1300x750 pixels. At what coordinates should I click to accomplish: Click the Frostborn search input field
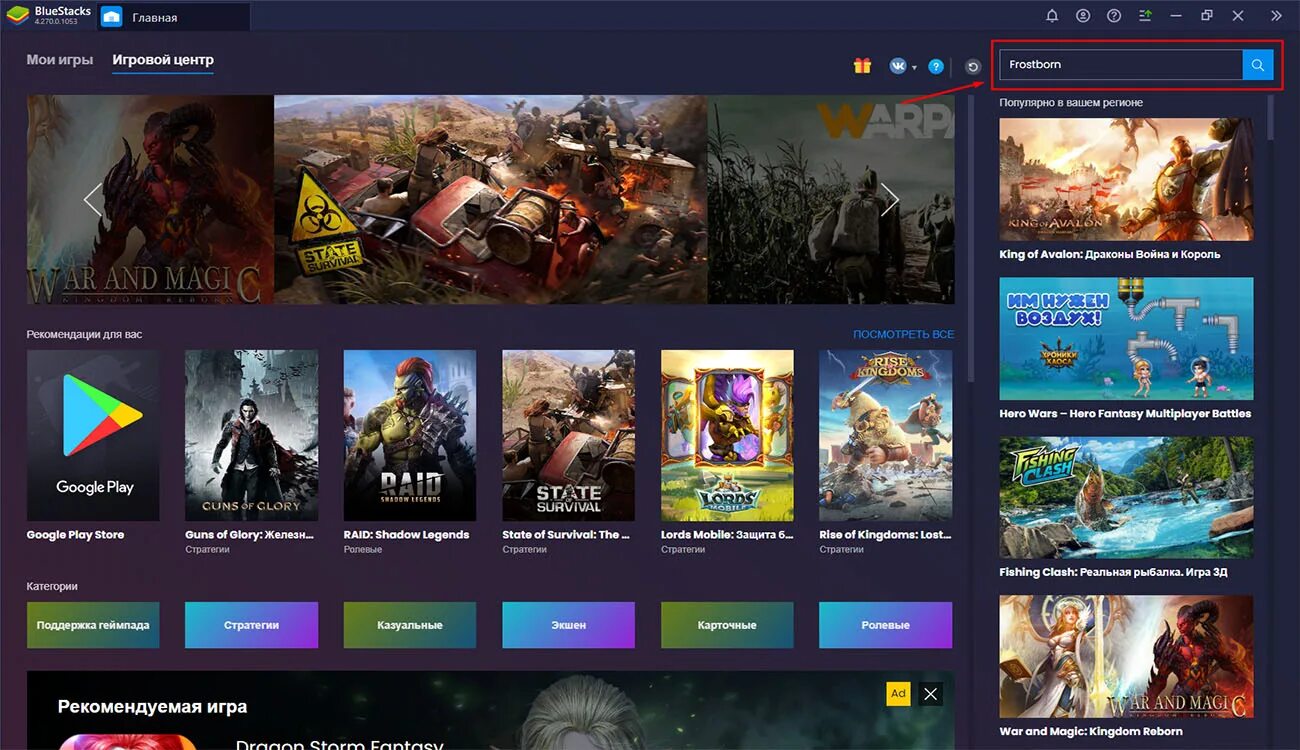[x=1121, y=65]
